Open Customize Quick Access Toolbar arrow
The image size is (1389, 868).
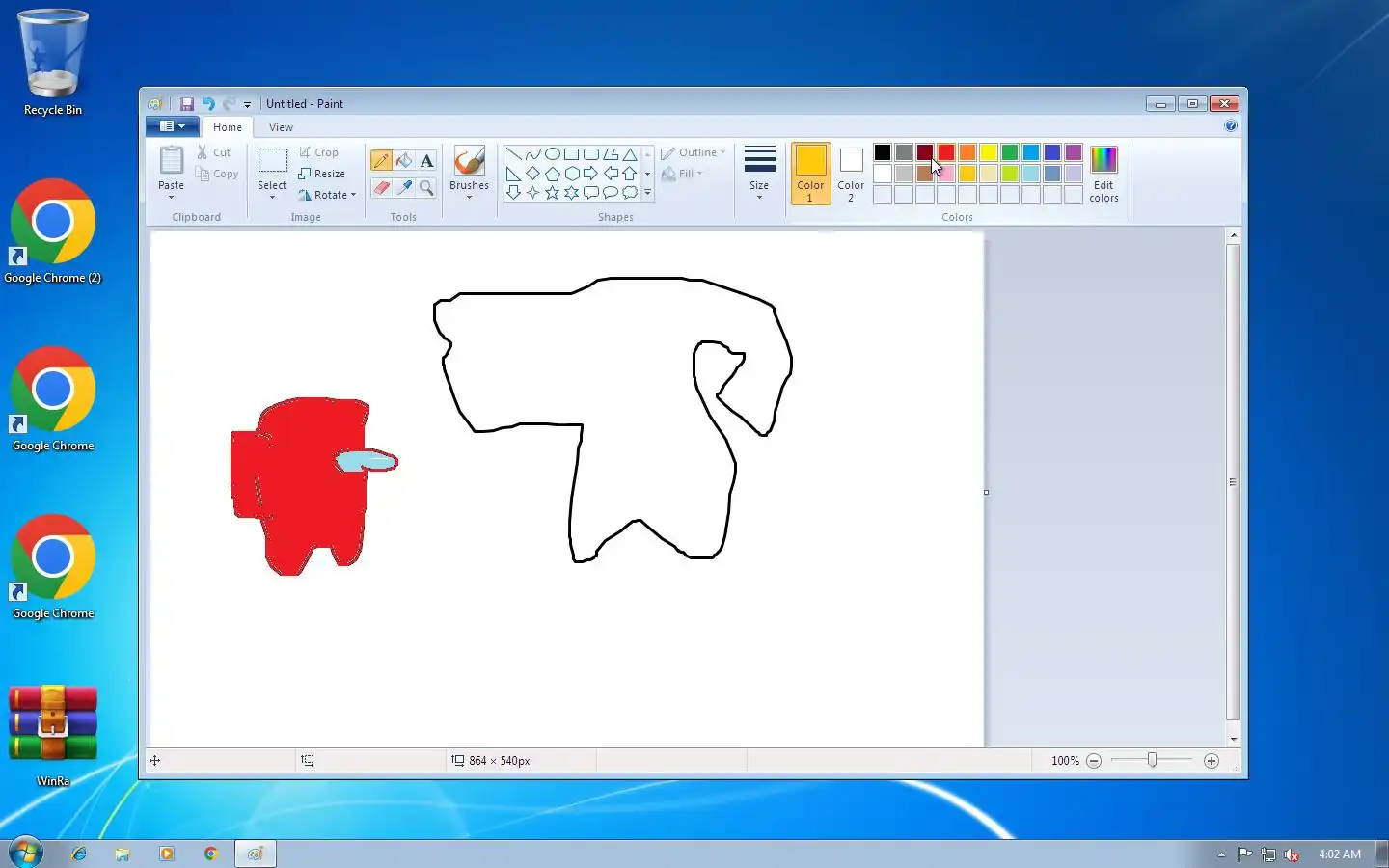247,104
